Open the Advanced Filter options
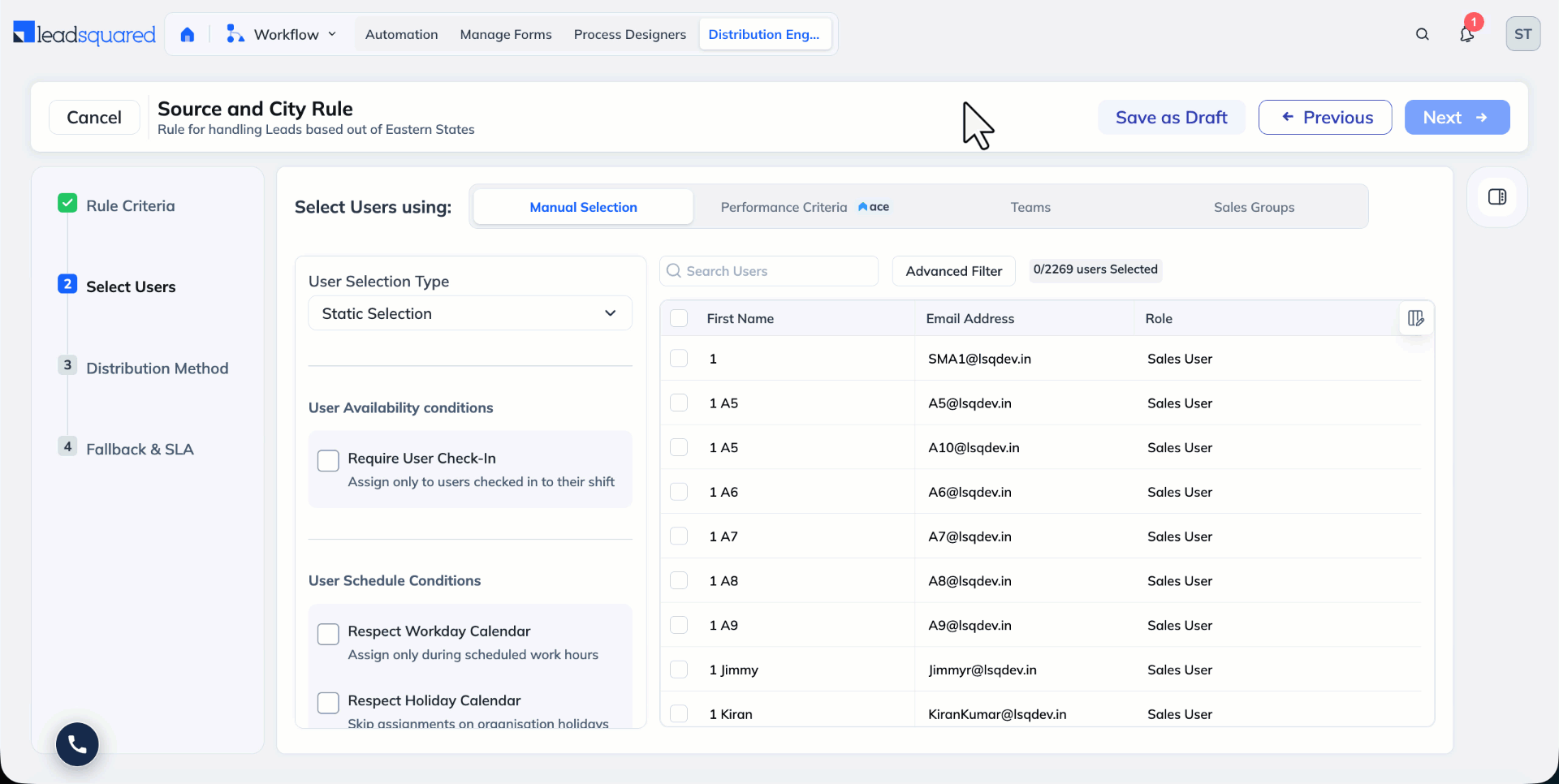The width and height of the screenshot is (1559, 784). click(954, 271)
